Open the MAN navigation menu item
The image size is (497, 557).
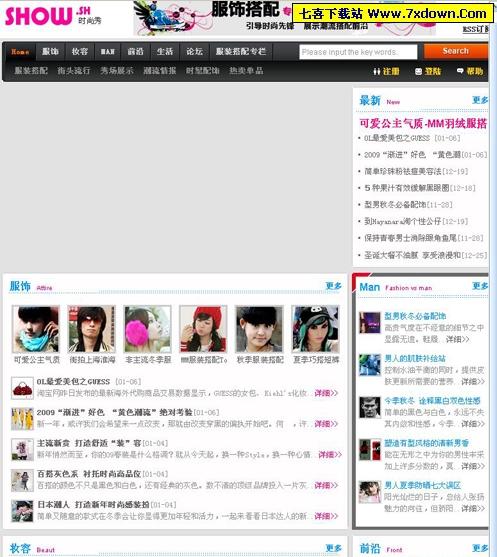coord(107,52)
